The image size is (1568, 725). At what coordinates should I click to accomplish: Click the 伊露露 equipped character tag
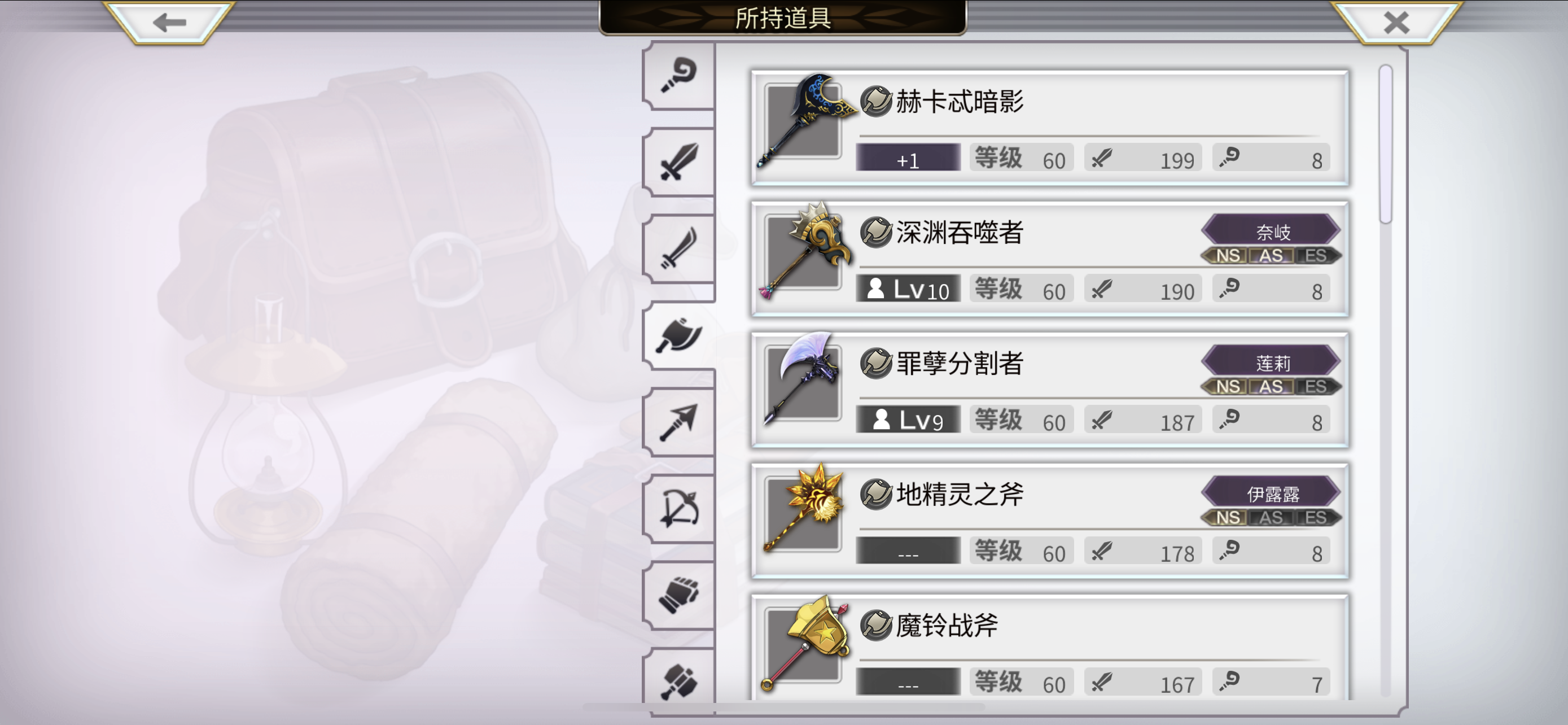1272,493
